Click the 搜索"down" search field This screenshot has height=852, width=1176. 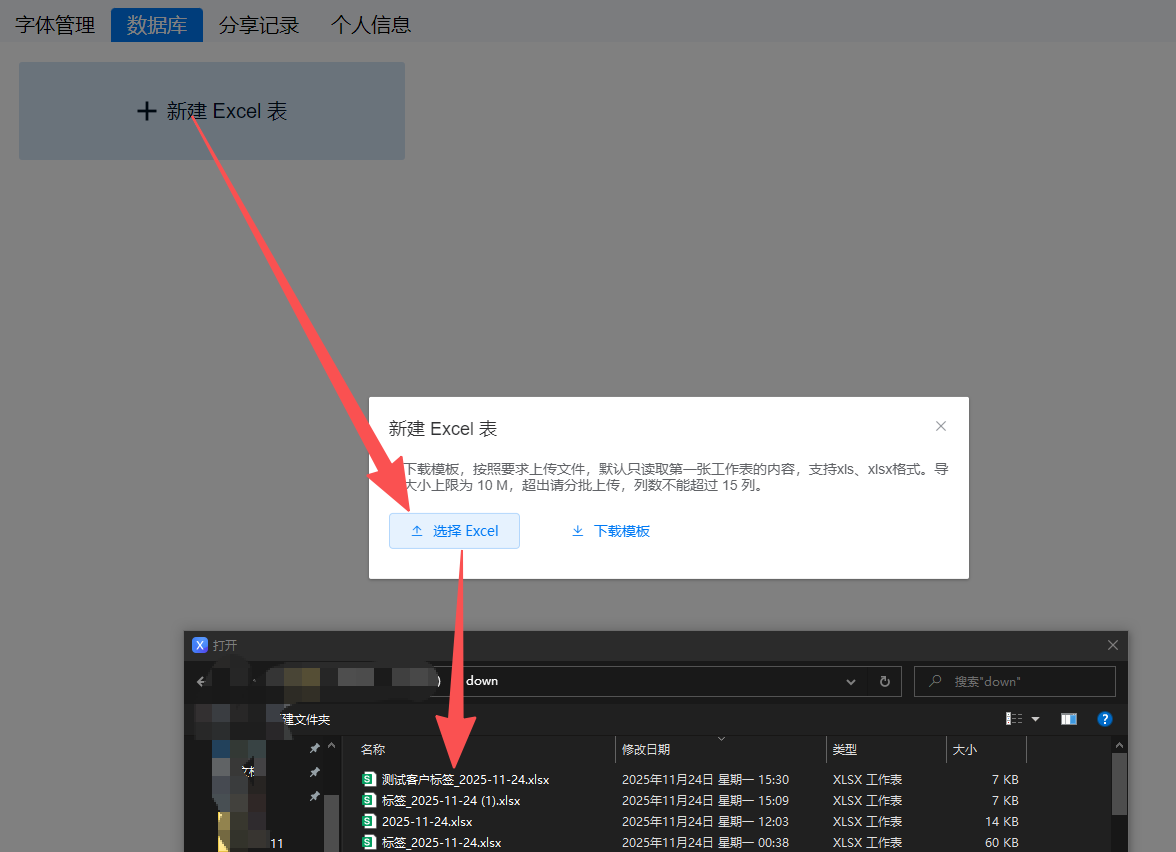(1025, 681)
